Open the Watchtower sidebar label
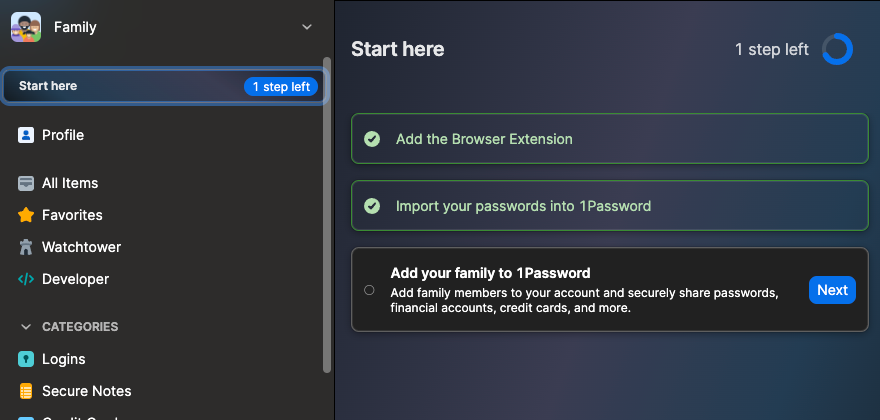 (x=81, y=247)
